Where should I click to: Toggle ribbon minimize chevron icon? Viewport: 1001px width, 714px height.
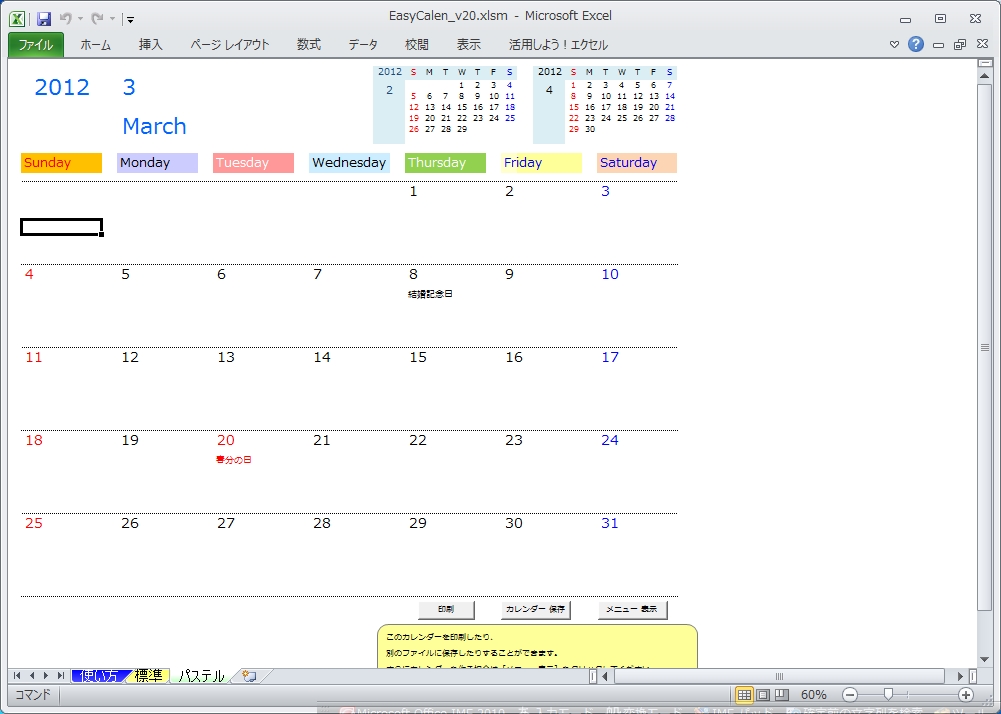click(894, 45)
